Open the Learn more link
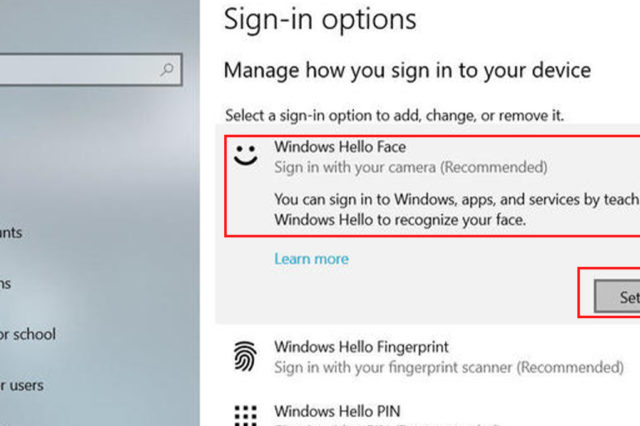640x426 pixels. tap(311, 259)
